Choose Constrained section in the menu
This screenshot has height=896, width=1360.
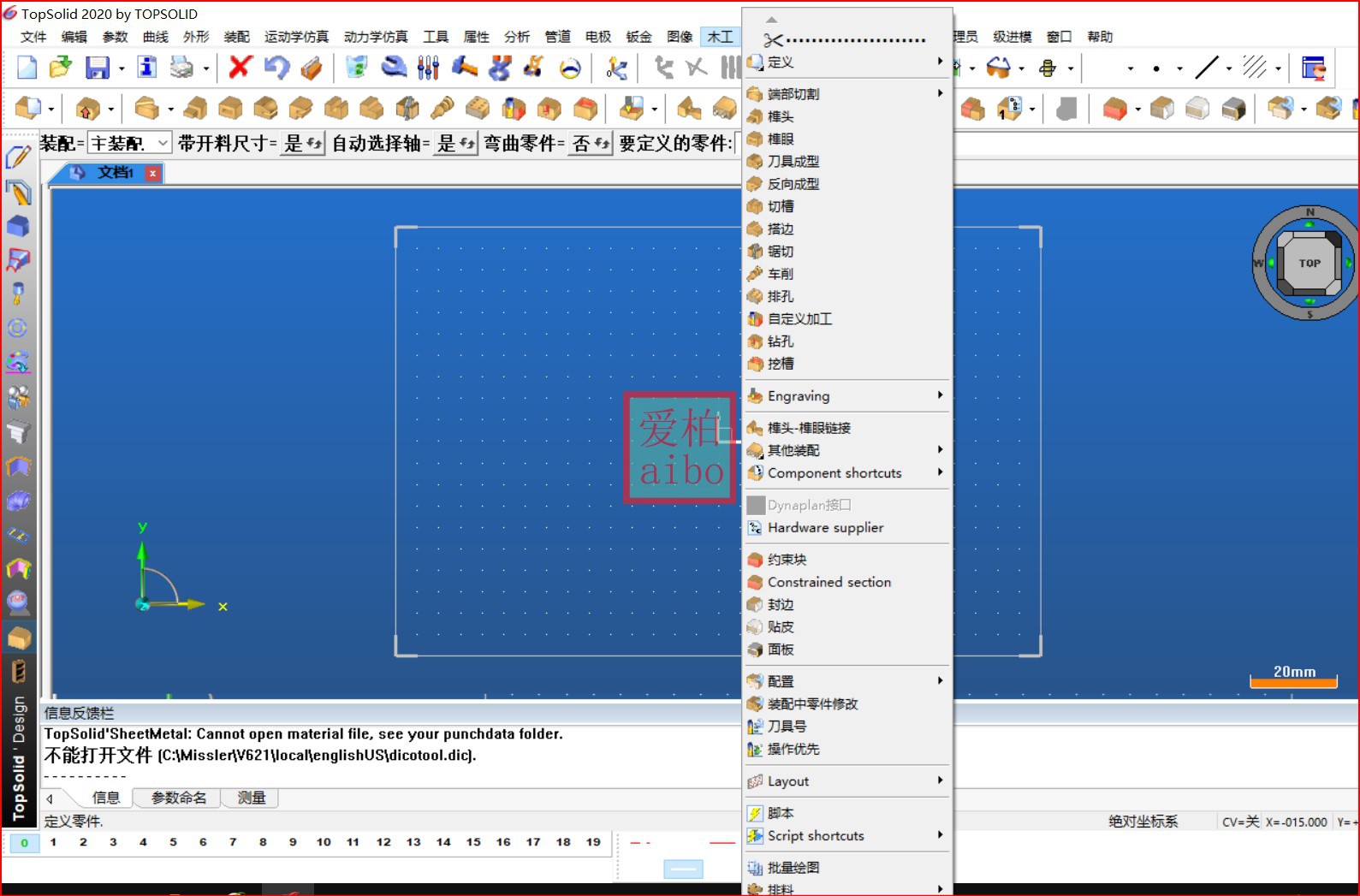pyautogui.click(x=847, y=582)
